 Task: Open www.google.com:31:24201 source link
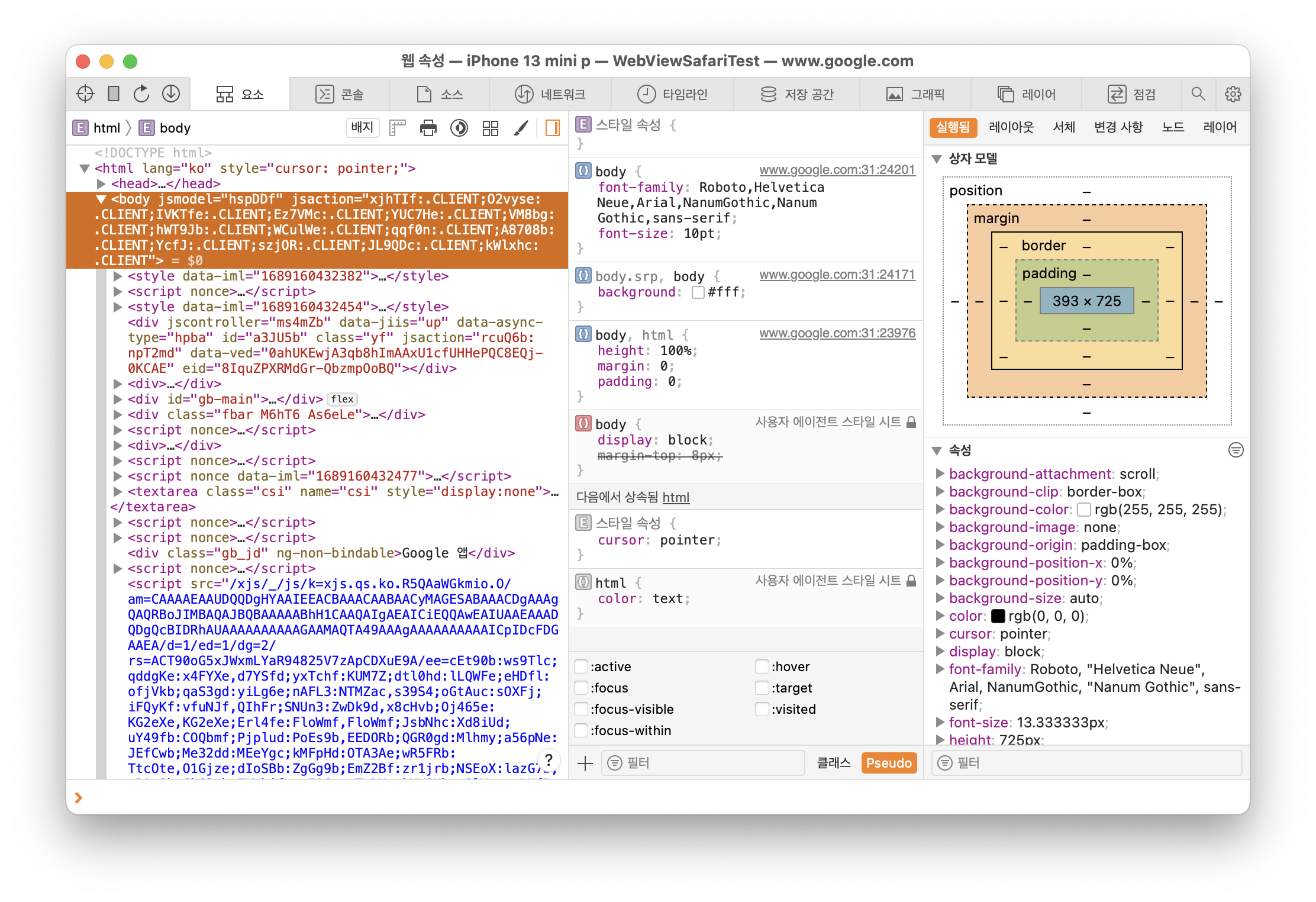[837, 170]
